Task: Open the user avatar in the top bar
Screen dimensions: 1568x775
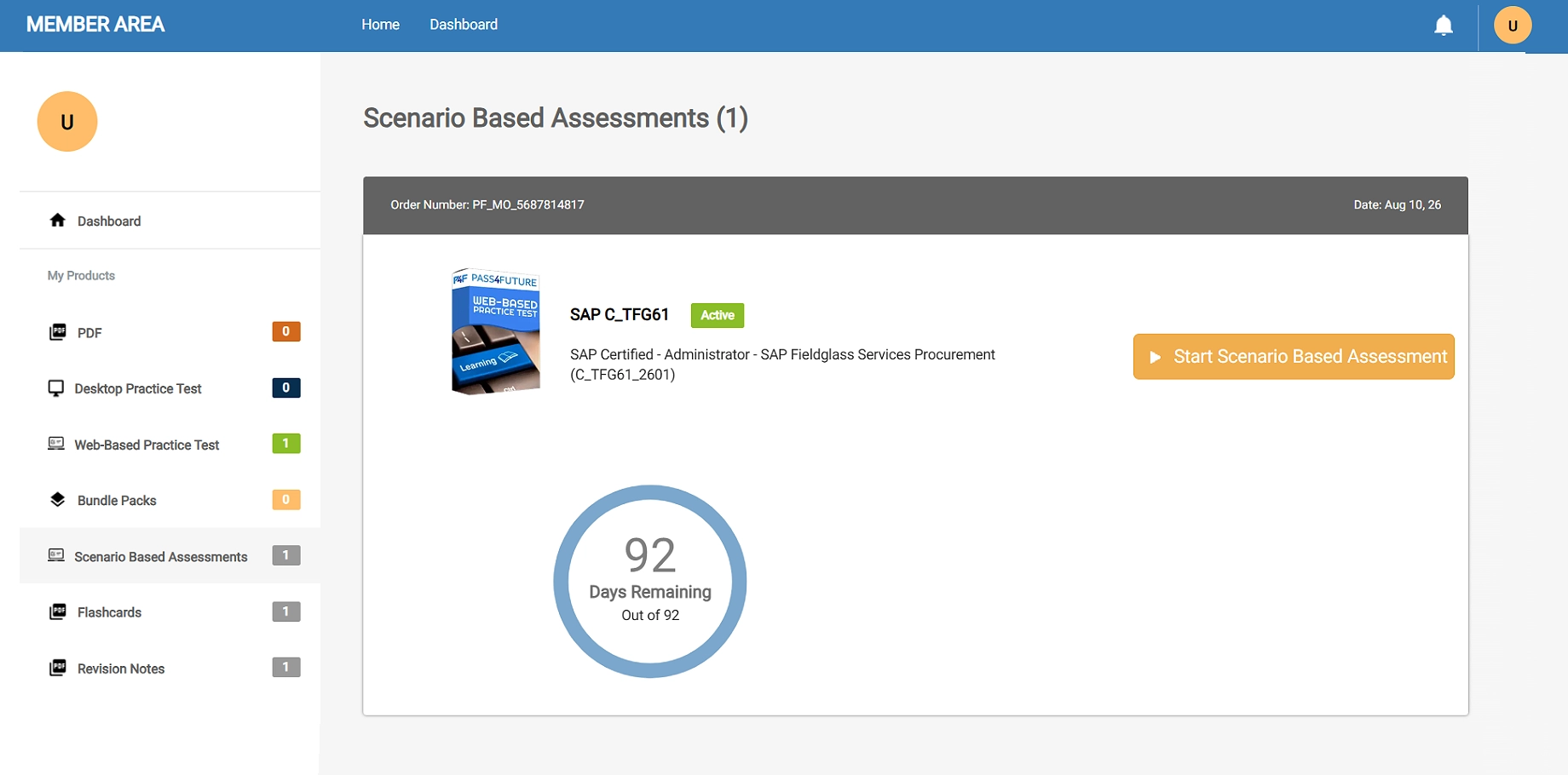Action: [x=1513, y=26]
